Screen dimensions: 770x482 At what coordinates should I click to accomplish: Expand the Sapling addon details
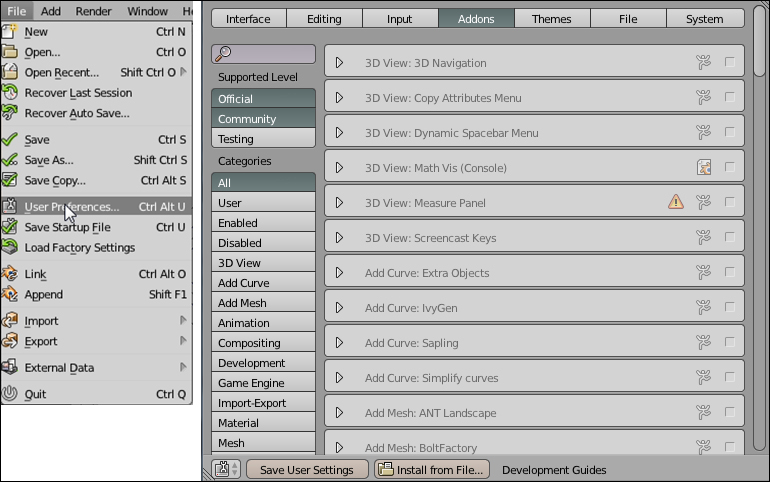click(339, 343)
